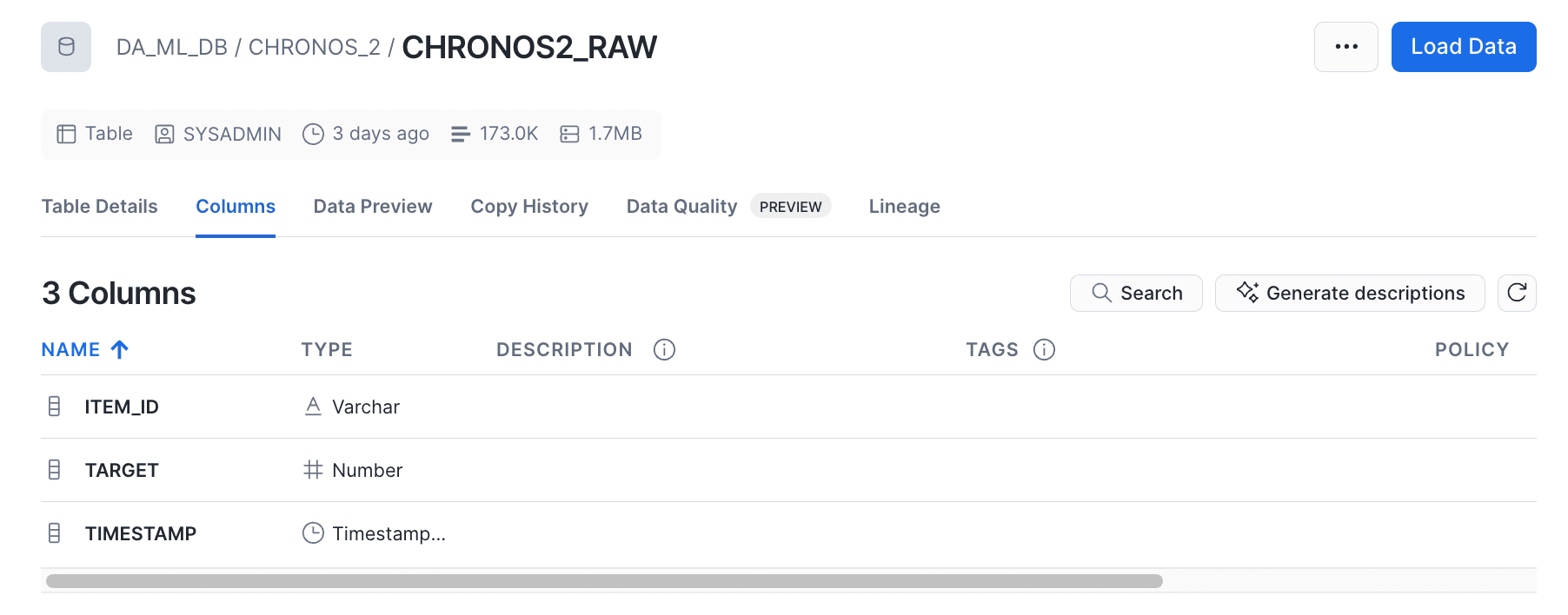Select the Columns tab
Screen dimensions: 1568x615
pyautogui.click(x=236, y=207)
